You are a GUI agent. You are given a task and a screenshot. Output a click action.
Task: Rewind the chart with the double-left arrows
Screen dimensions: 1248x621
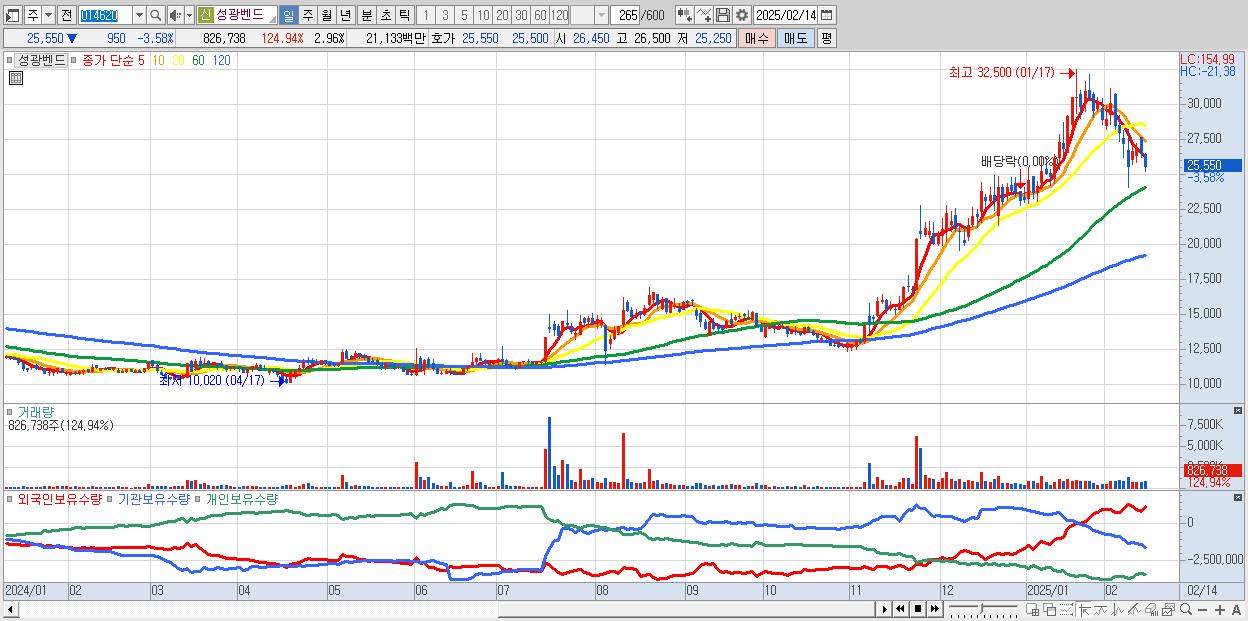(900, 609)
